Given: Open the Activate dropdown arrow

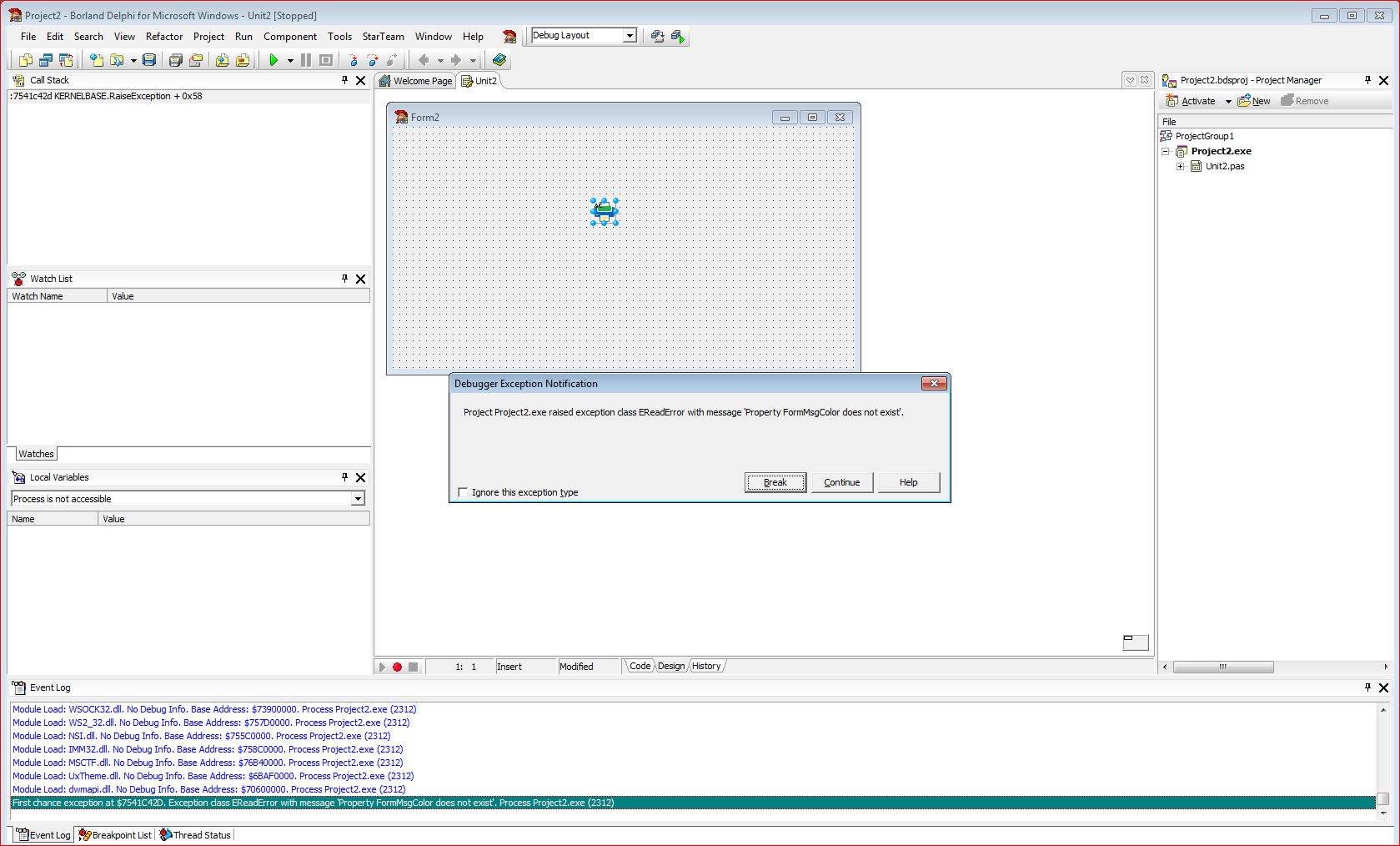Looking at the screenshot, I should pyautogui.click(x=1228, y=101).
